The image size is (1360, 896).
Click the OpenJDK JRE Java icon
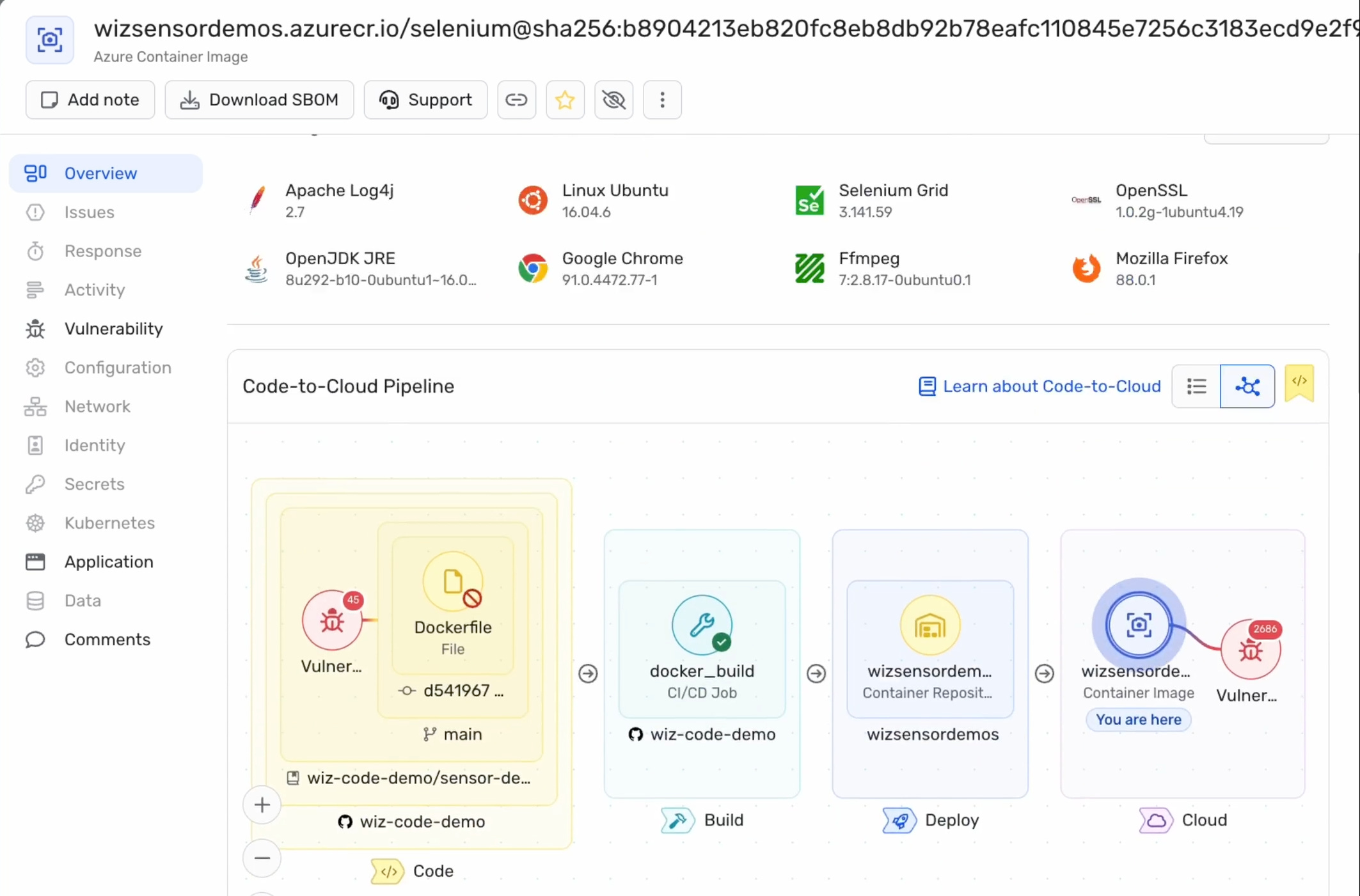(x=257, y=269)
